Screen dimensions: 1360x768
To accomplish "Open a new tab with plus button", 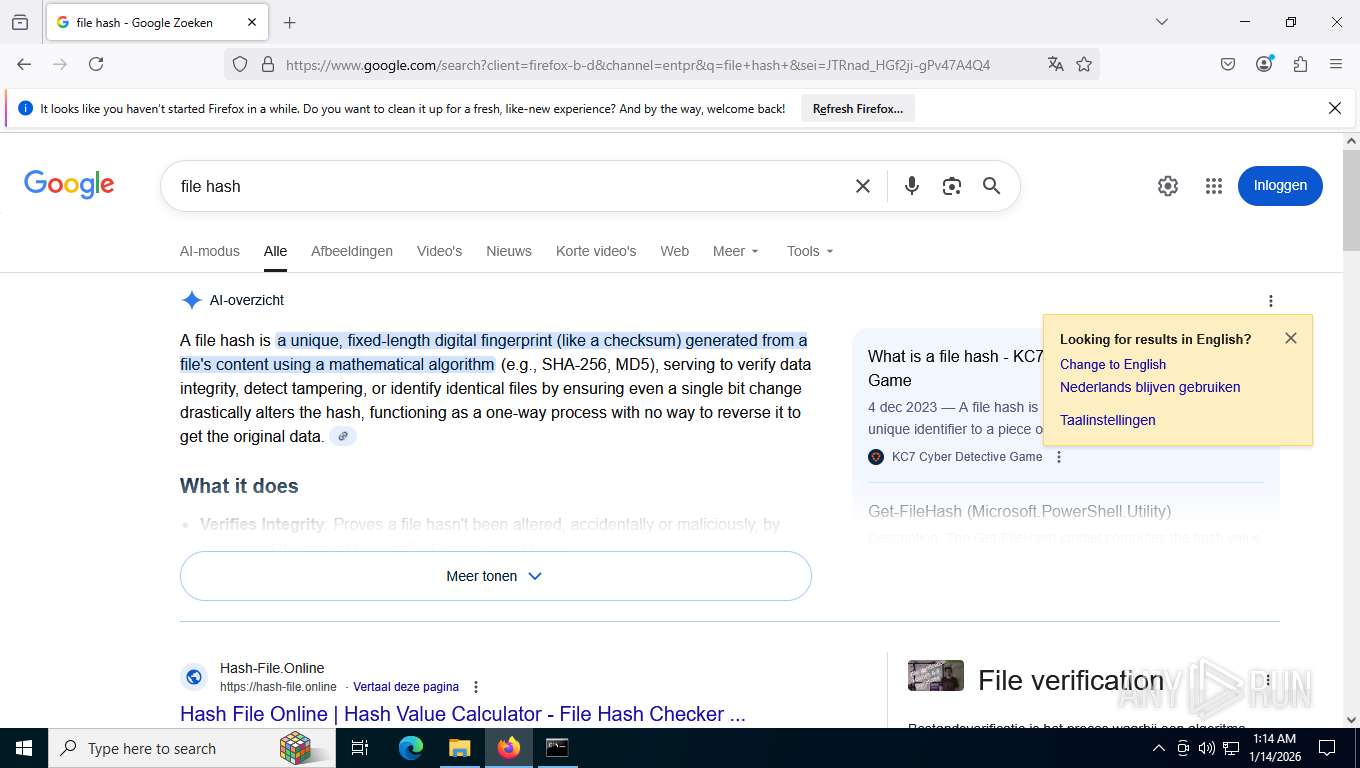I will click(x=289, y=22).
